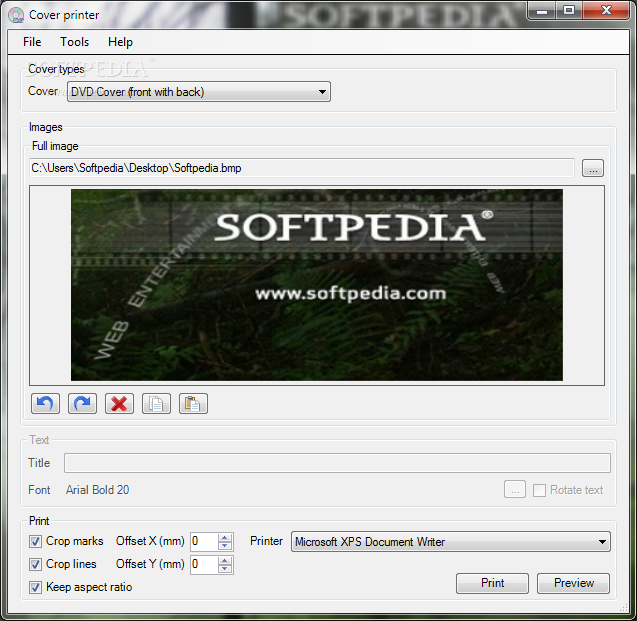Click the Offset Y number field

[204, 565]
